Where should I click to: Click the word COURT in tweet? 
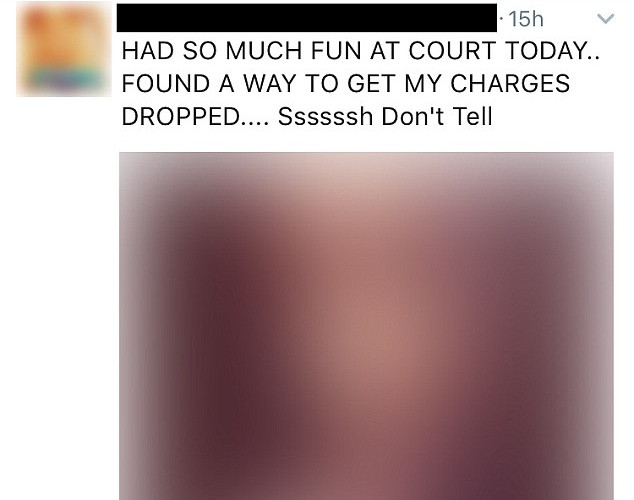(452, 51)
